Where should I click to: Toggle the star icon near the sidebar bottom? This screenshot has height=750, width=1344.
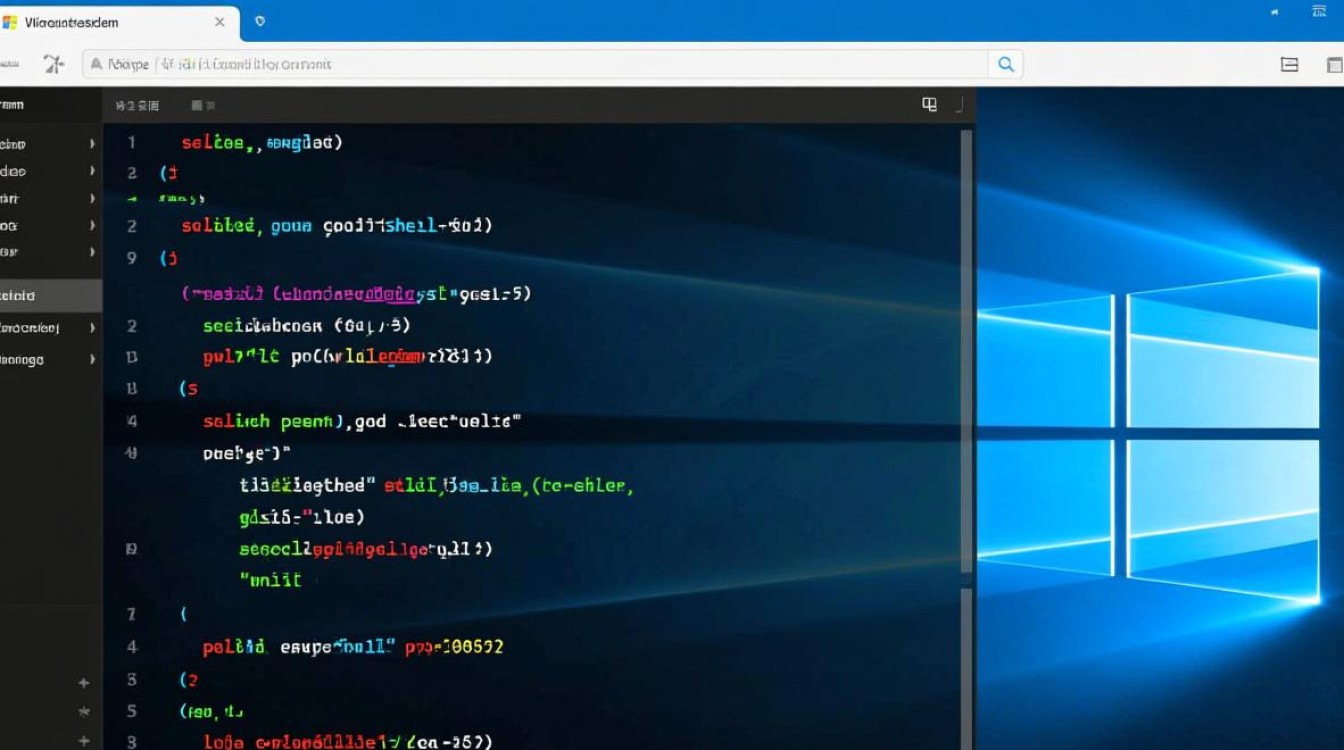84,712
